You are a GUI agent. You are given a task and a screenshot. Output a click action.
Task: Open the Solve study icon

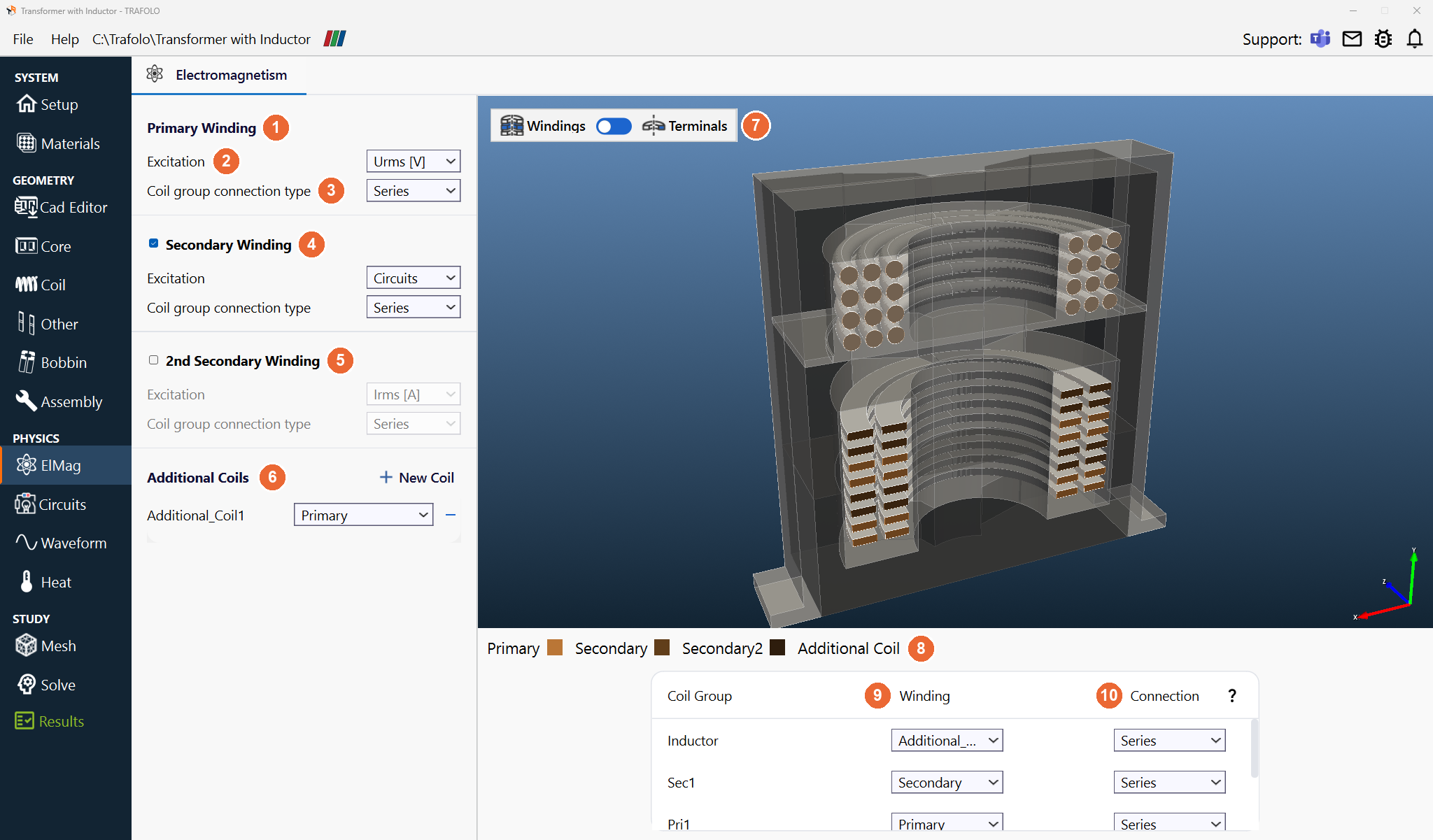27,685
